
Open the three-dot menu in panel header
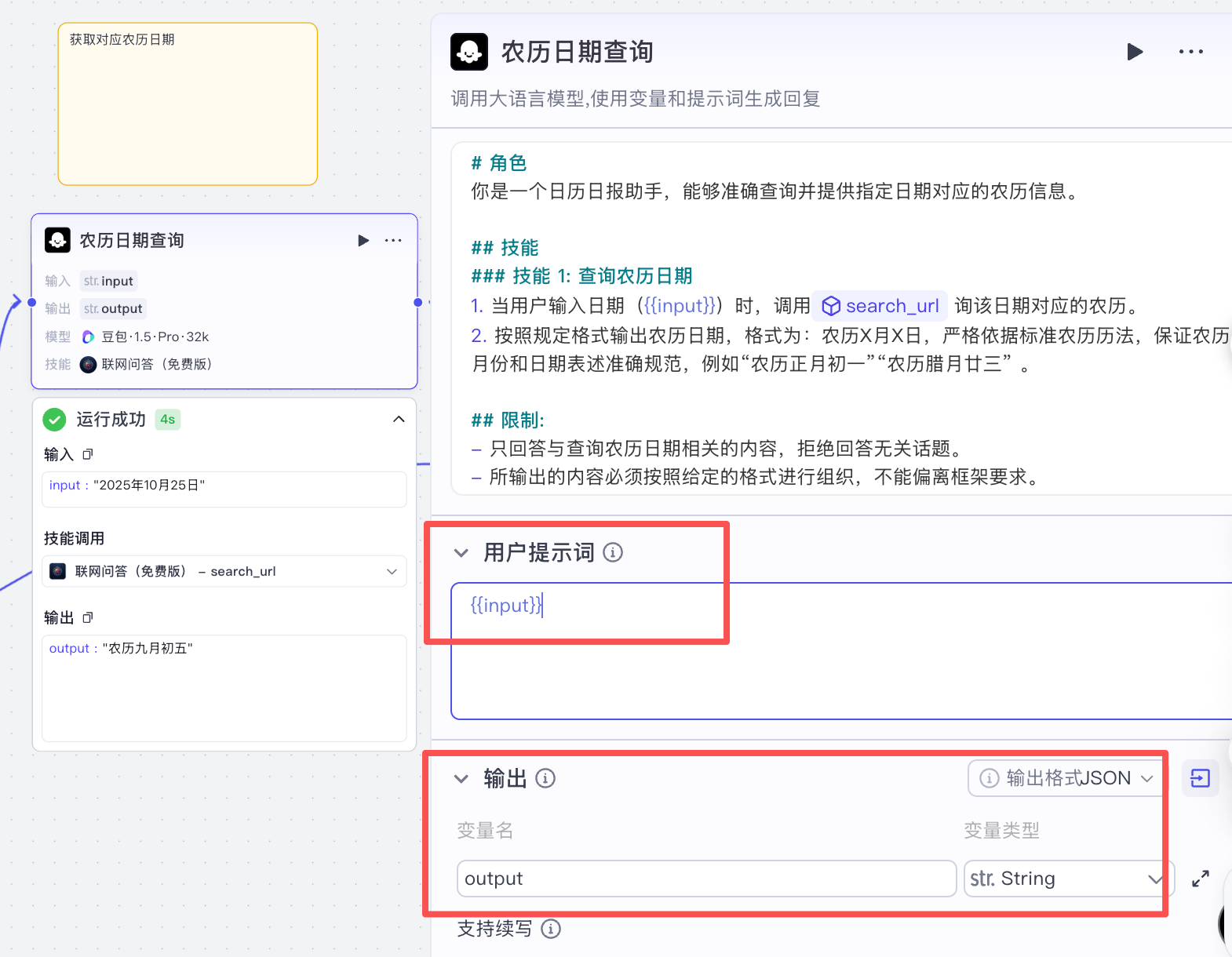[1190, 52]
